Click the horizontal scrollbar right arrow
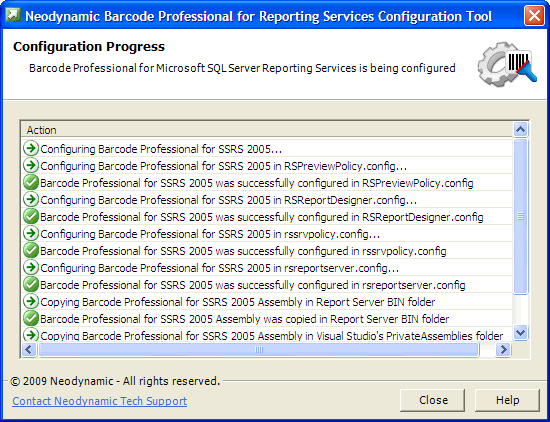Viewport: 550px width, 422px height. 503,349
